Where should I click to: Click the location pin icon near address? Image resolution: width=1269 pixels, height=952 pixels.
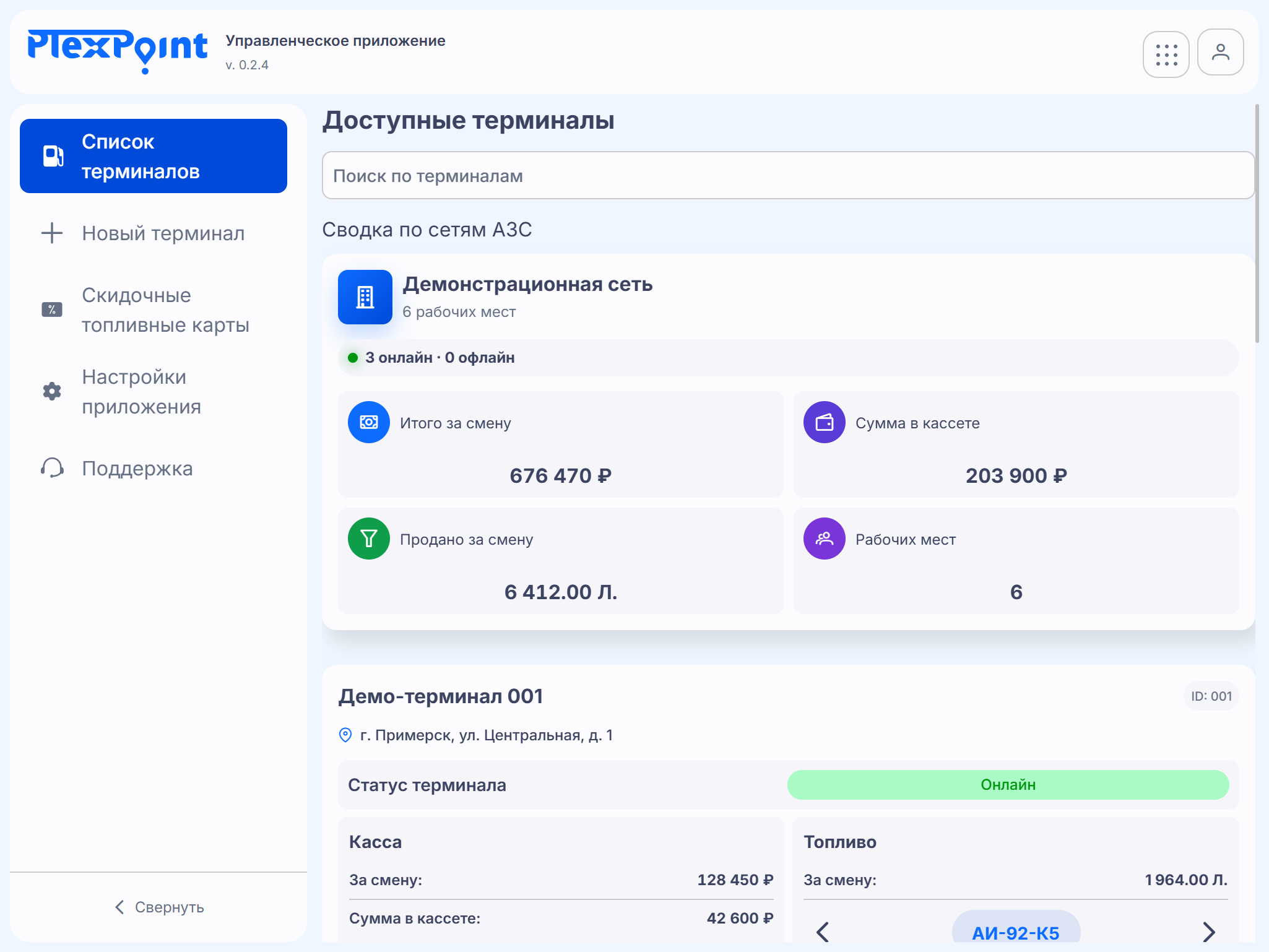click(345, 735)
